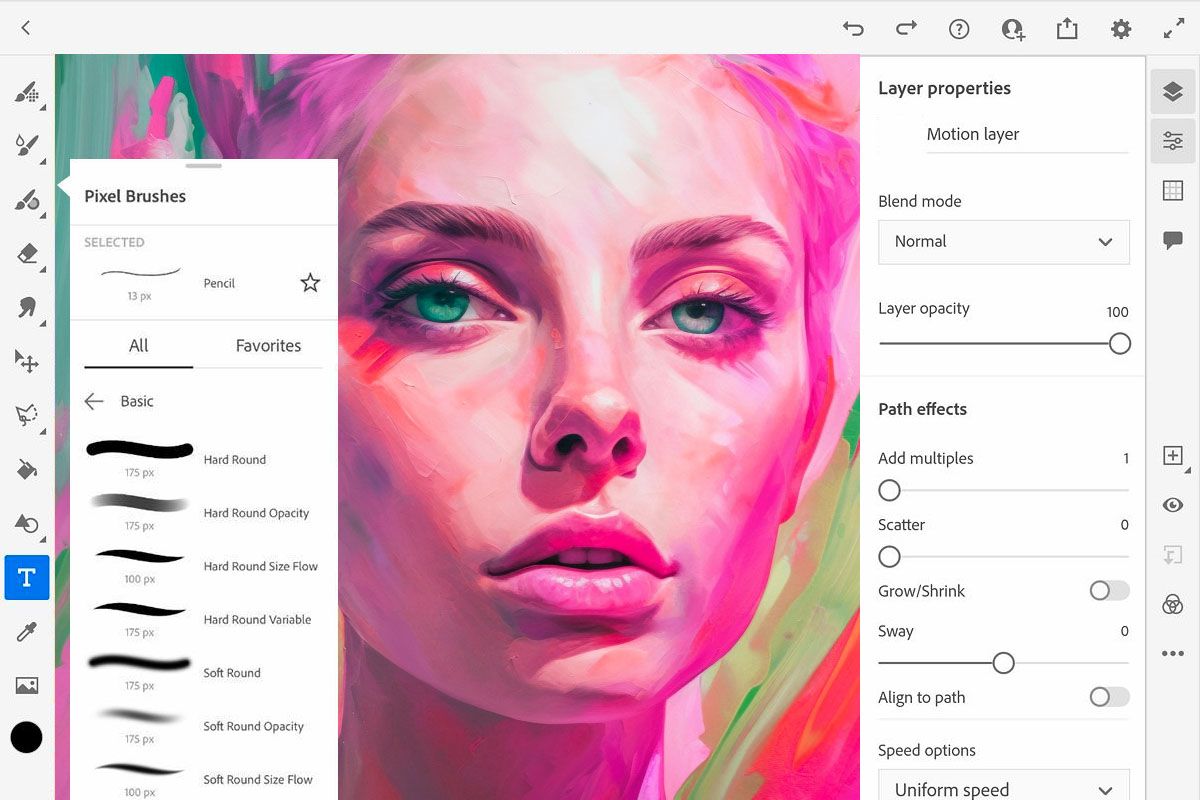Open the Uniform speed dropdown
1200x800 pixels.
click(1003, 788)
